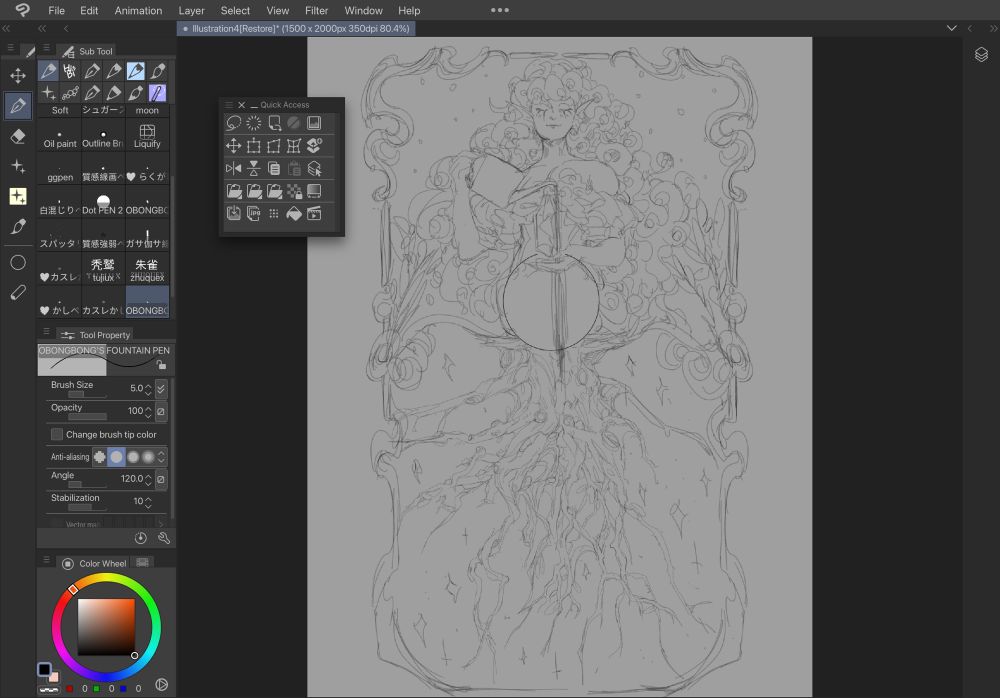
Task: Click the Fill bucket icon in Quick Access
Action: [x=294, y=214]
